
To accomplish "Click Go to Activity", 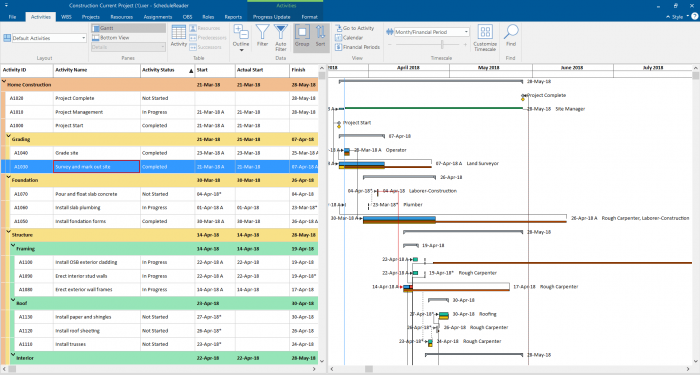I will tap(354, 28).
